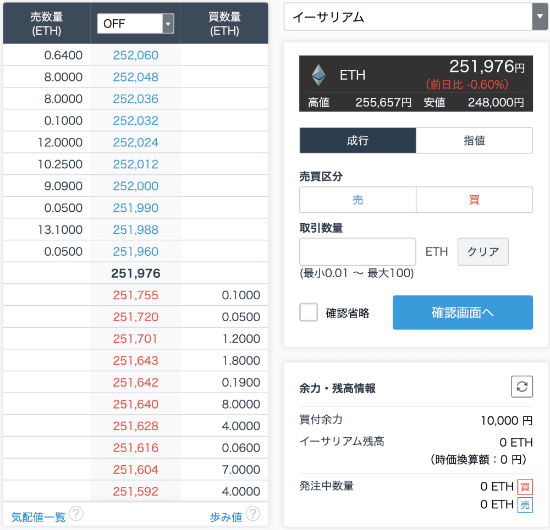Open the 歩み値 link
The height and width of the screenshot is (530, 550).
click(226, 517)
